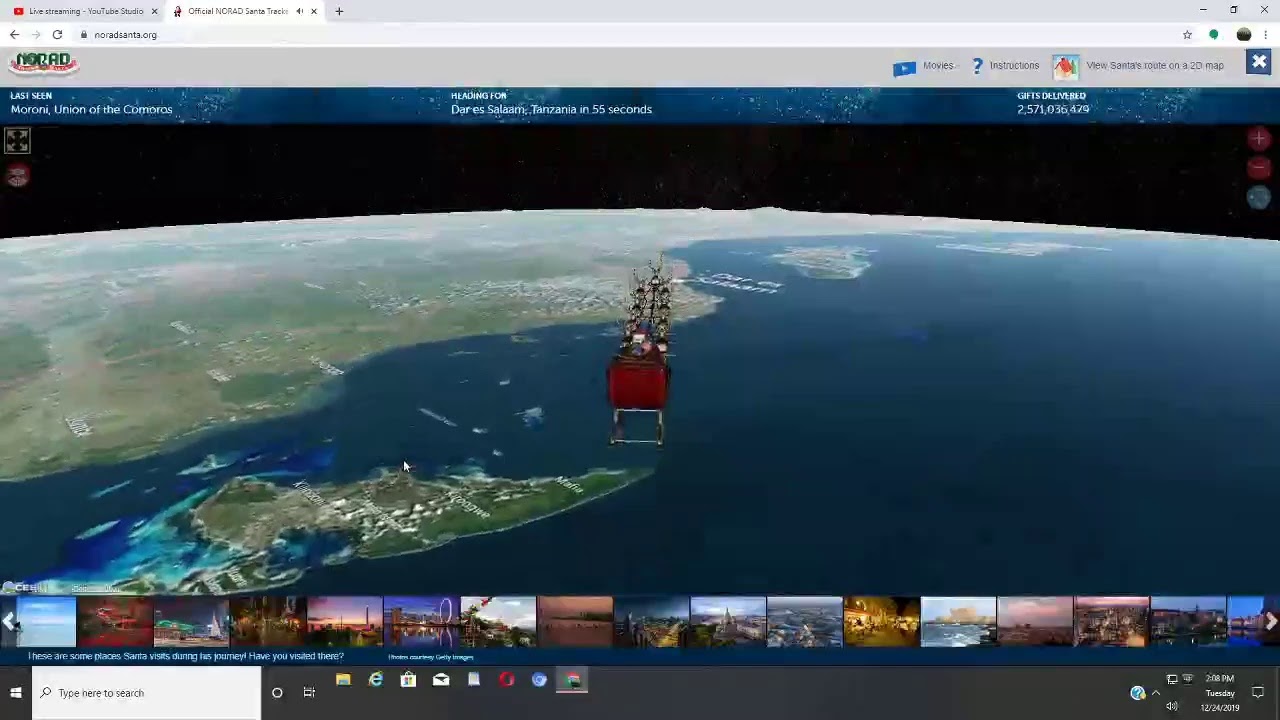Click the NORAD logo
Viewport: 1280px width, 720px height.
click(43, 63)
